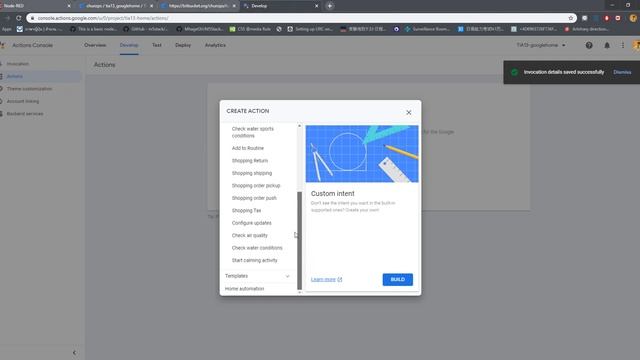This screenshot has width=640, height=360.
Task: Open the Apps bookmarks shortcut
Action: point(7,29)
